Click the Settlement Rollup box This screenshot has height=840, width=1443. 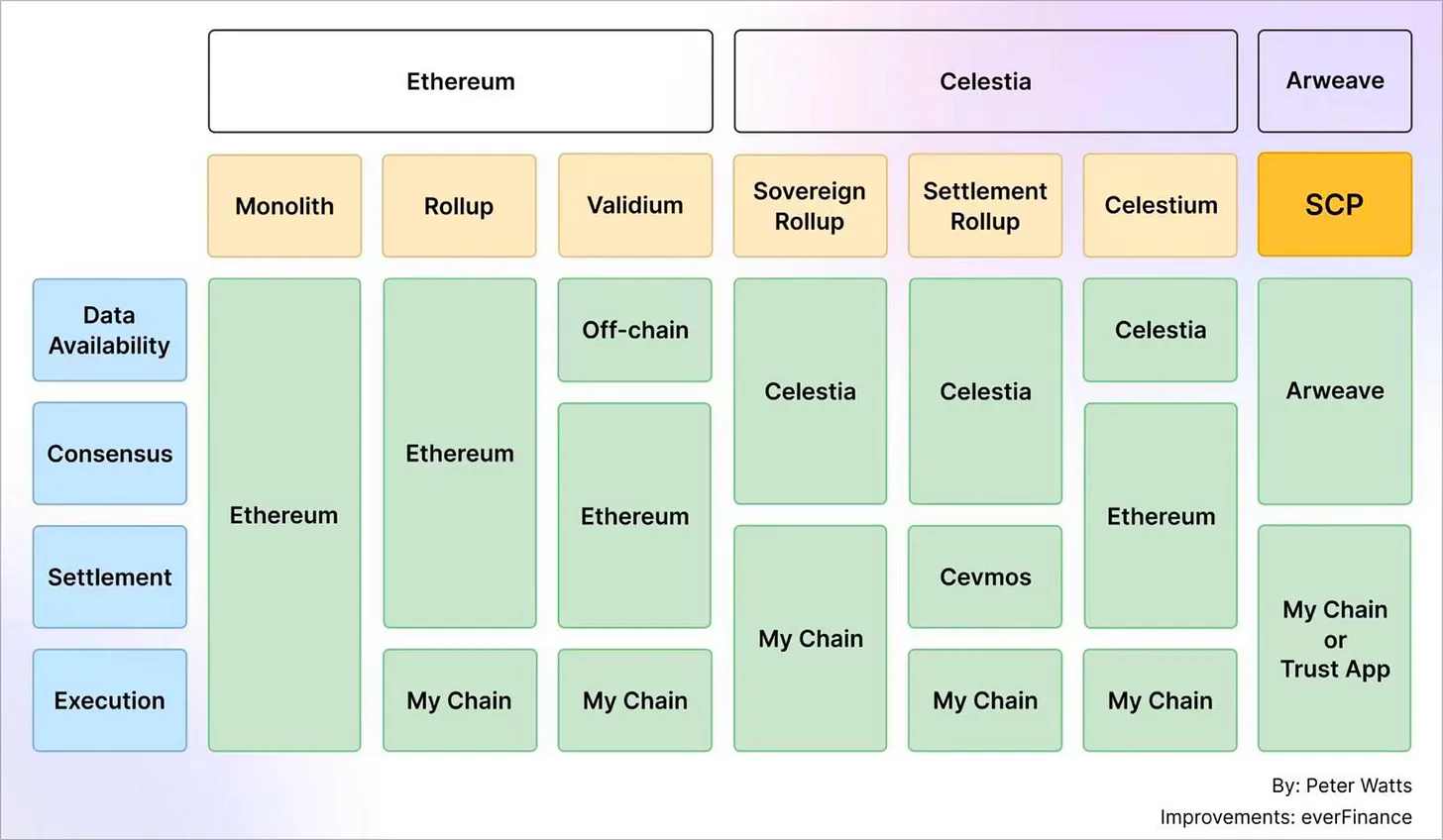click(985, 206)
